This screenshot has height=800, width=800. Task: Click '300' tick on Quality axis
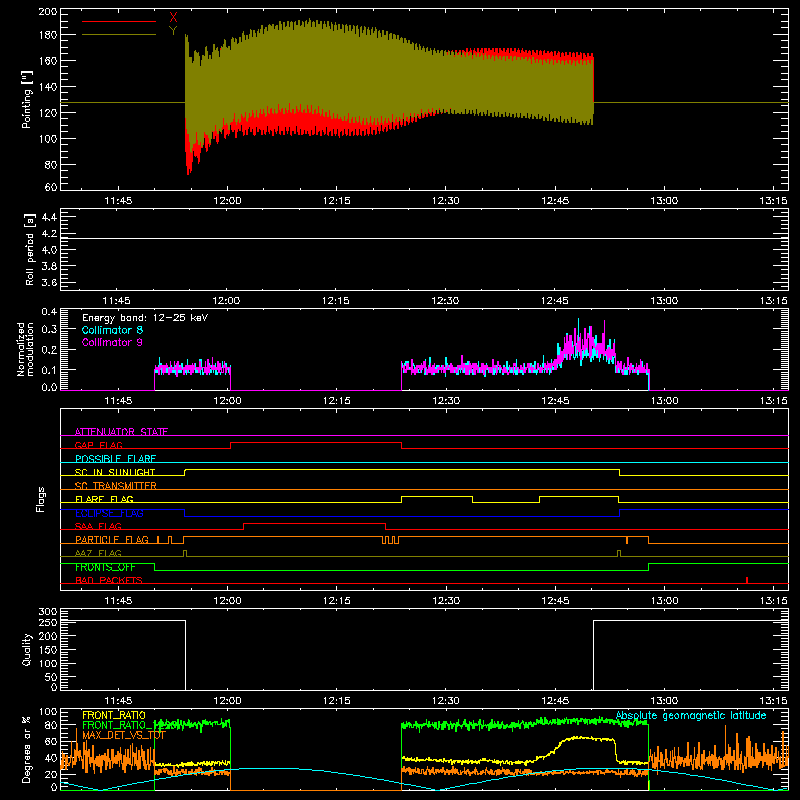click(x=48, y=611)
